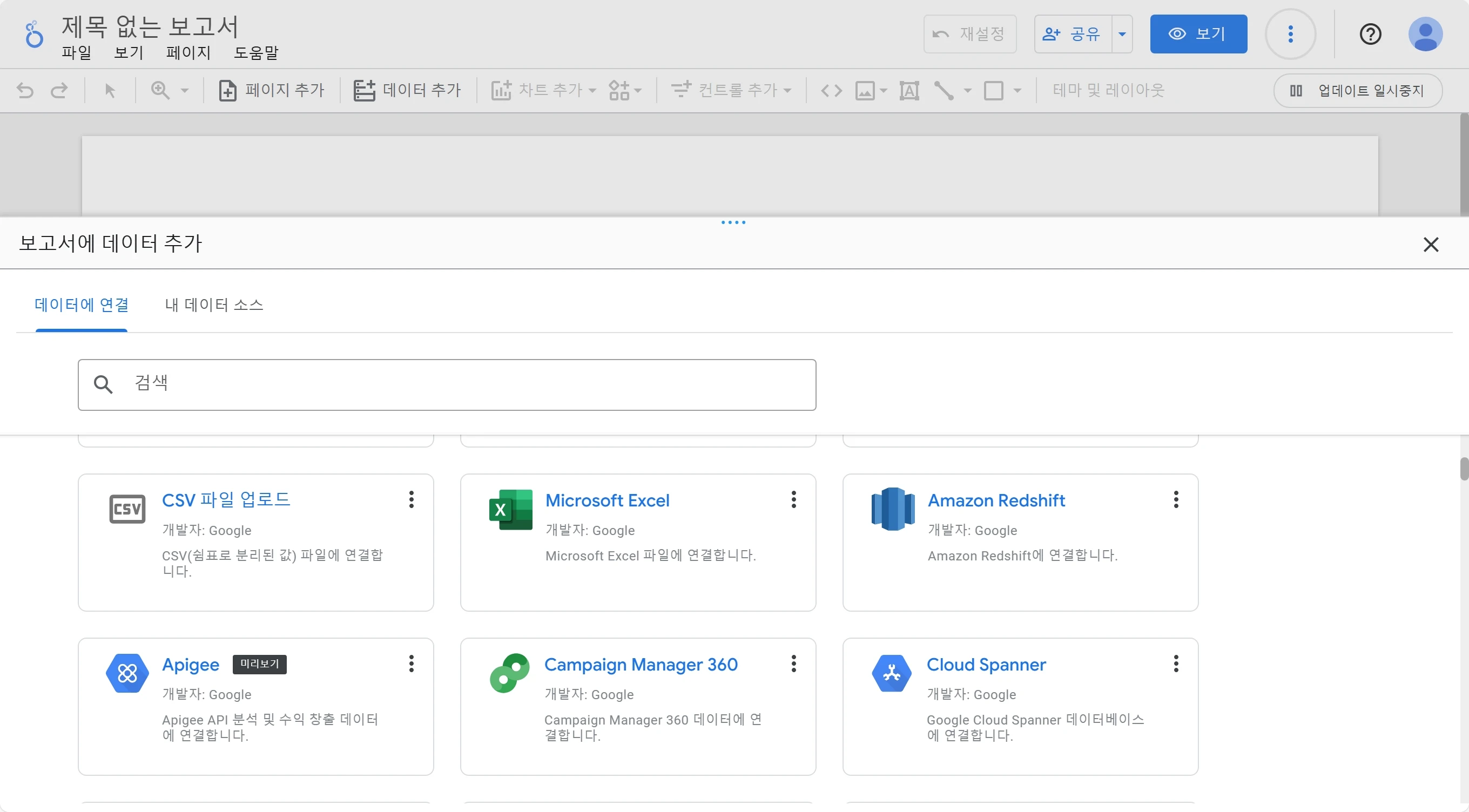The height and width of the screenshot is (812, 1469).
Task: Click the Looker Studio logo icon
Action: point(33,35)
